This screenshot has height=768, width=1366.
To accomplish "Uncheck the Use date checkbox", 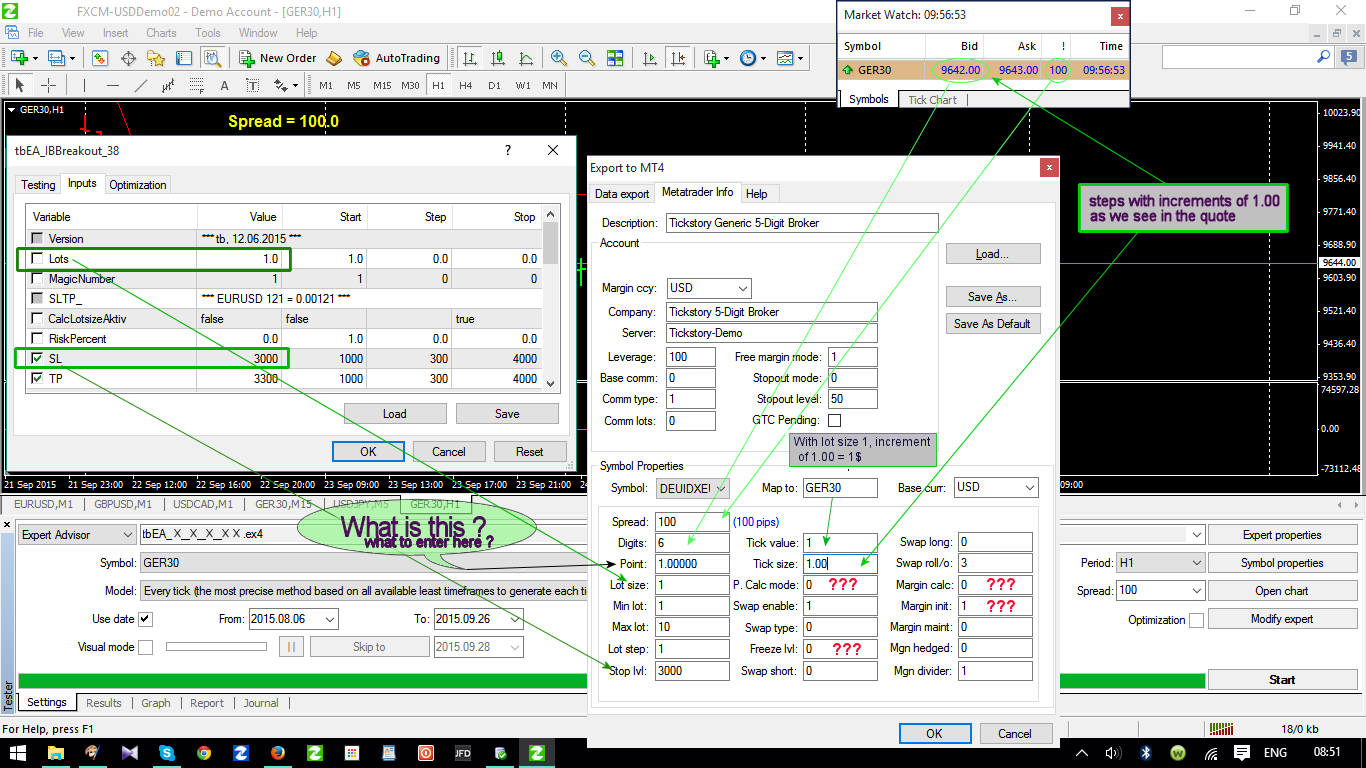I will click(145, 619).
